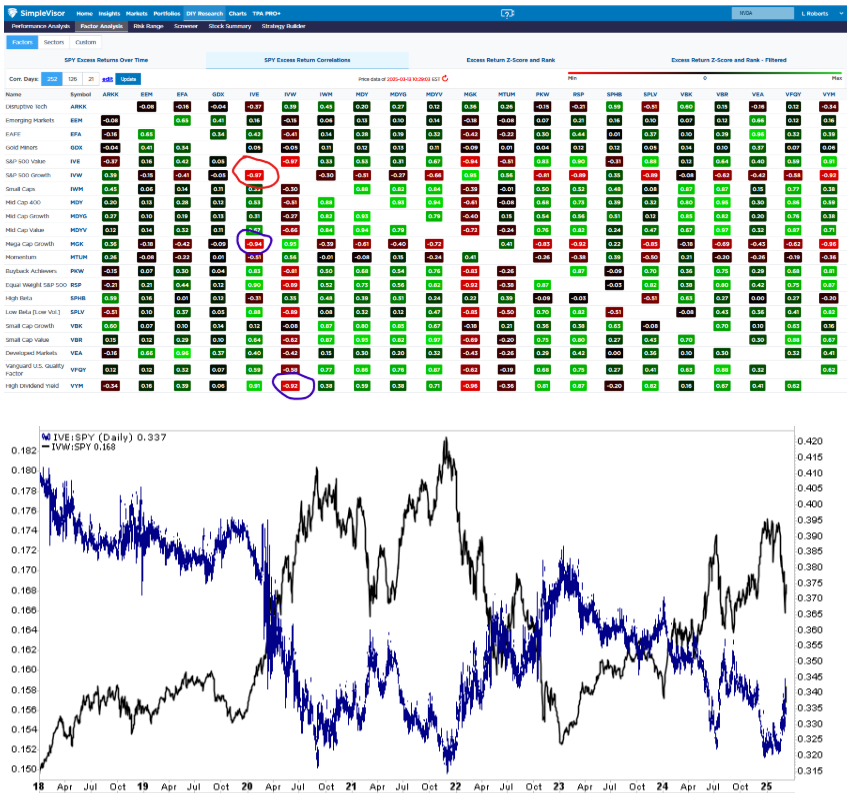
Task: Click the SimpleVisor logo
Action: [x=37, y=13]
